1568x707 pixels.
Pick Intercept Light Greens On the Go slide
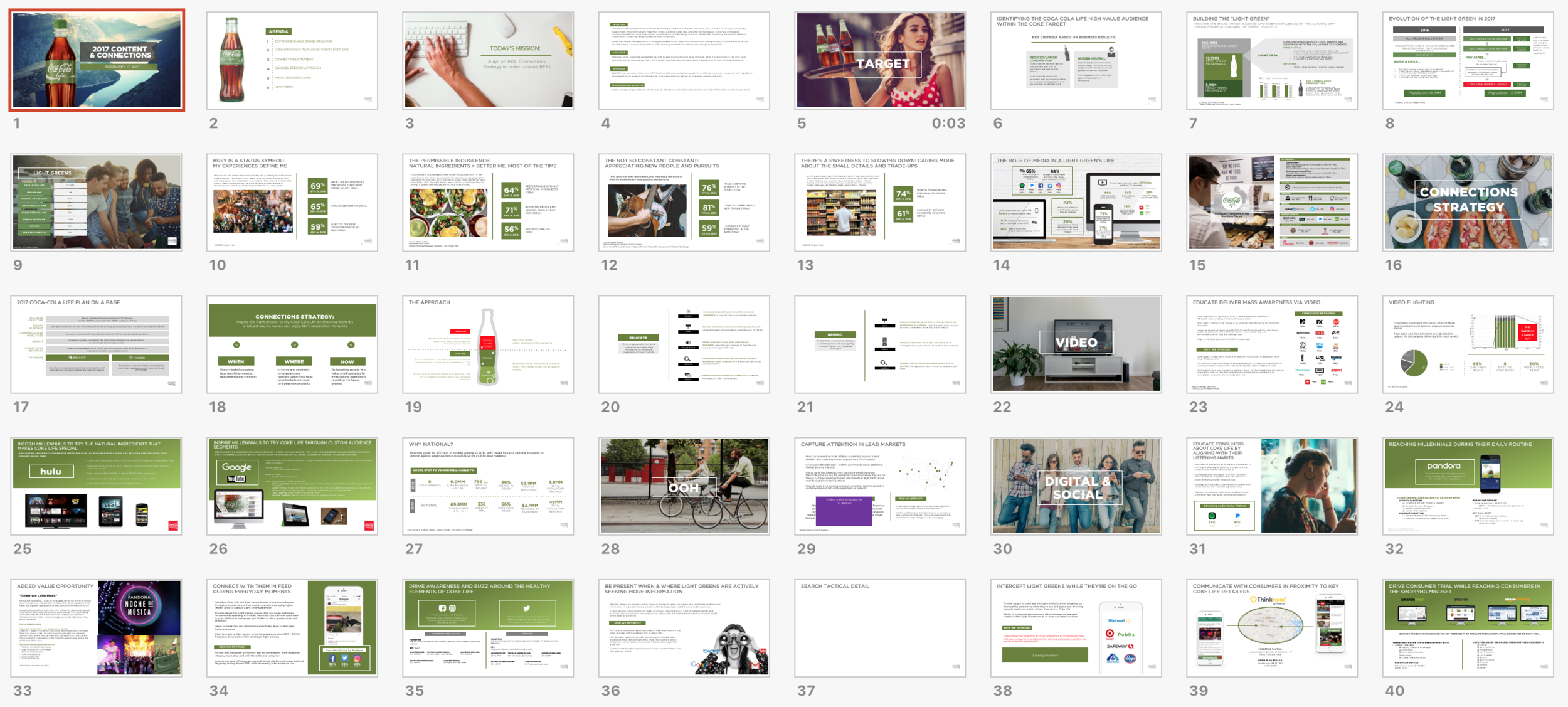pos(1076,628)
